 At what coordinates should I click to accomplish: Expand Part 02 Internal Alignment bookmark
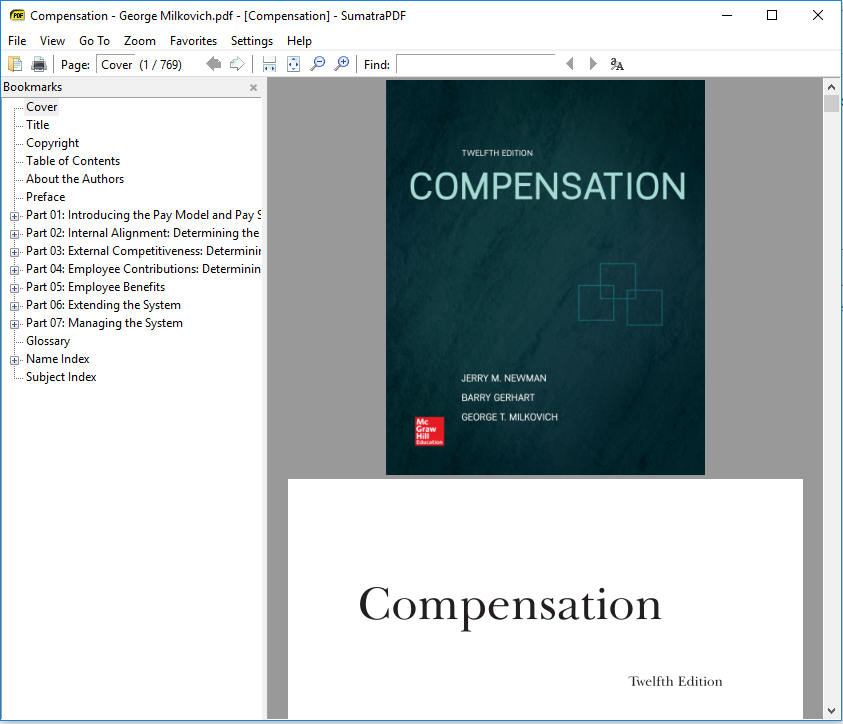point(15,234)
